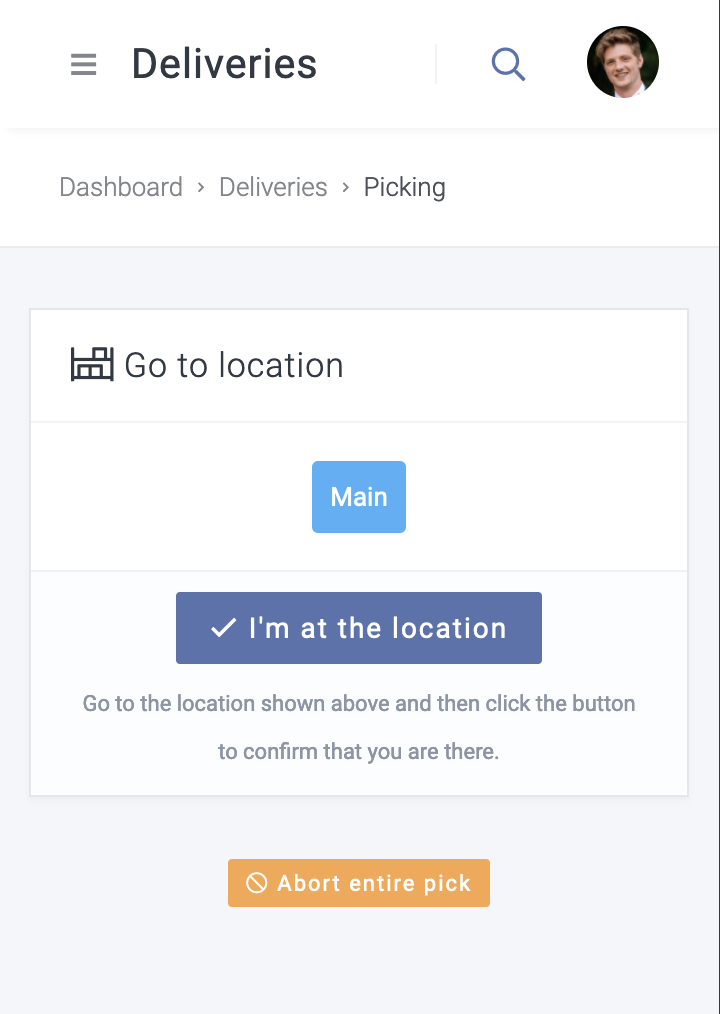Image resolution: width=720 pixels, height=1014 pixels.
Task: Click the checkmark icon in location button
Action: tap(223, 628)
